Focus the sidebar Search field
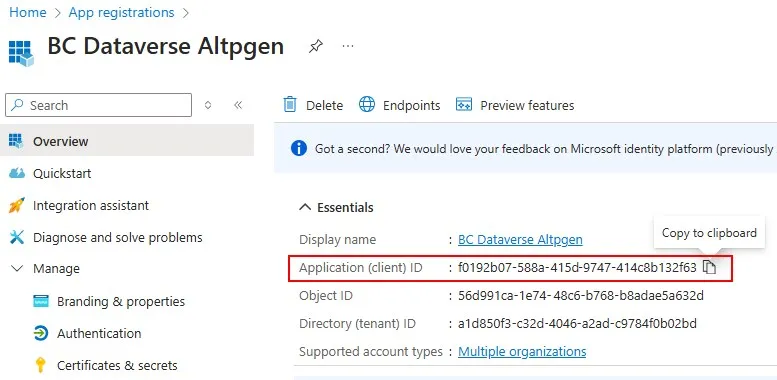This screenshot has width=777, height=380. pos(98,105)
